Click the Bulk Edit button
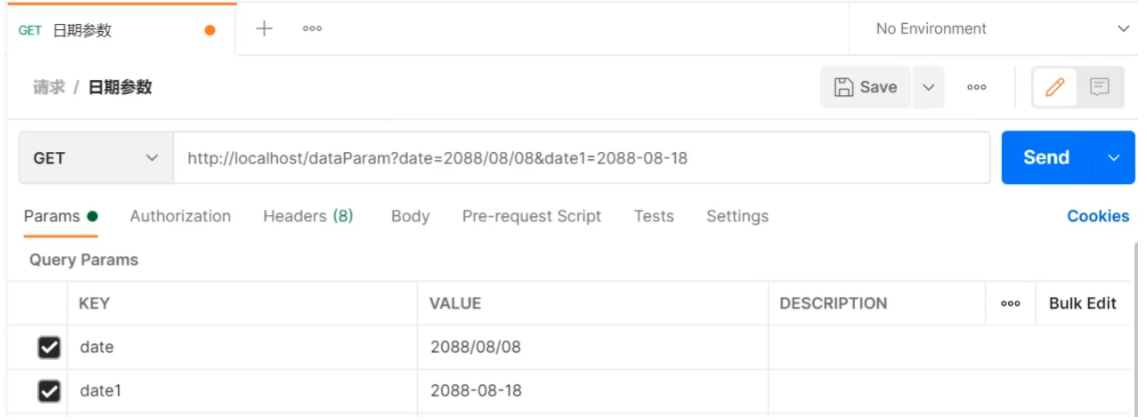Screen dimensions: 1147x420 click(x=1082, y=303)
